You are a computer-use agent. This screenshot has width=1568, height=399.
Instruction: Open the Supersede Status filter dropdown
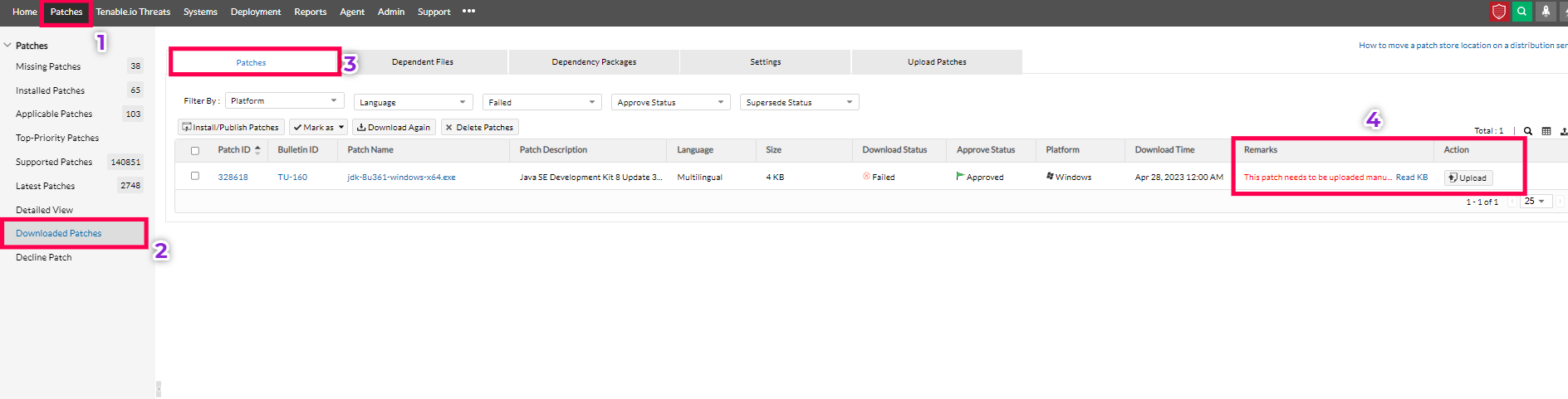(799, 102)
